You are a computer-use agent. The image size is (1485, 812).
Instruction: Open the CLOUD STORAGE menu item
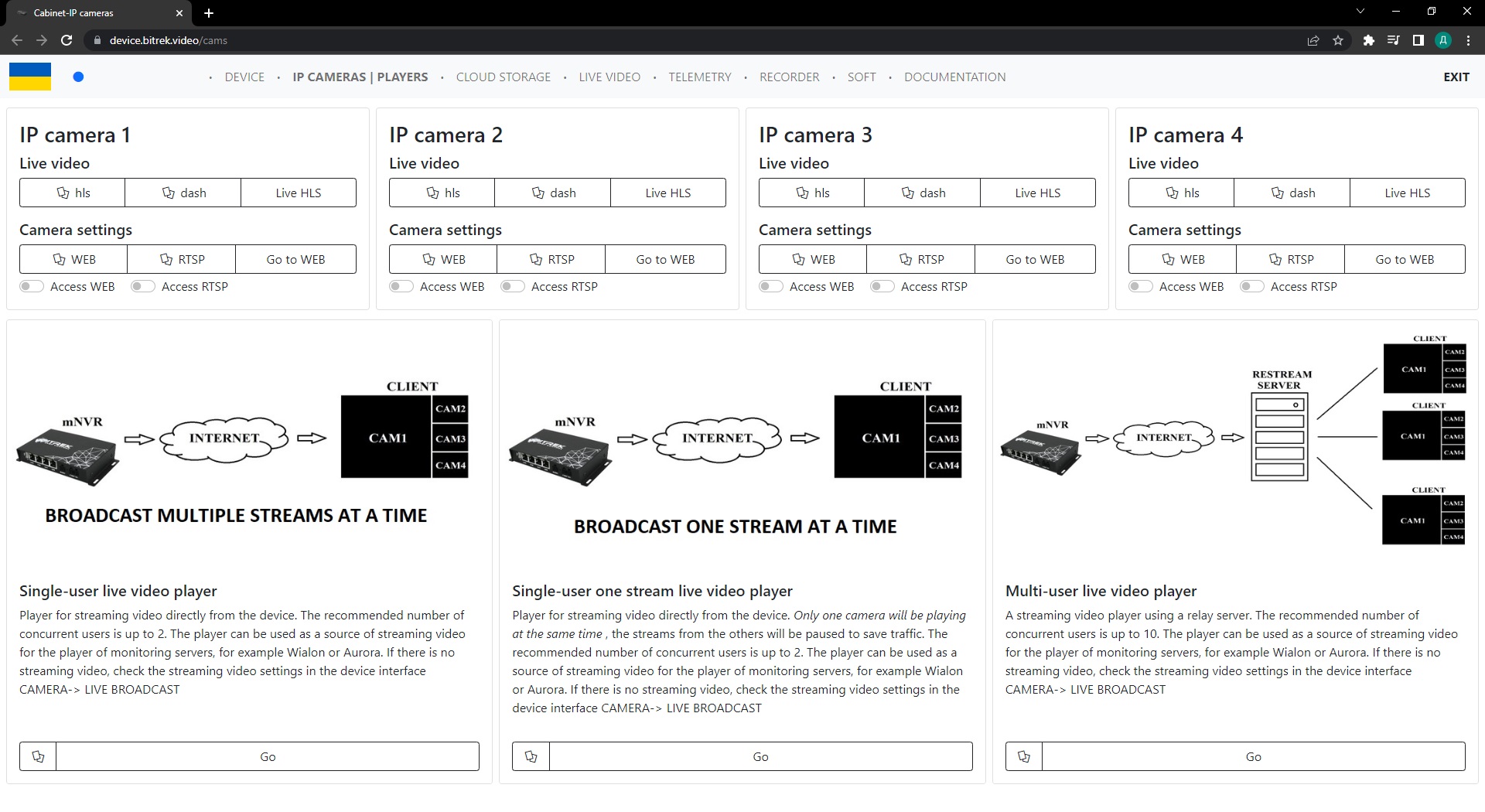point(503,77)
